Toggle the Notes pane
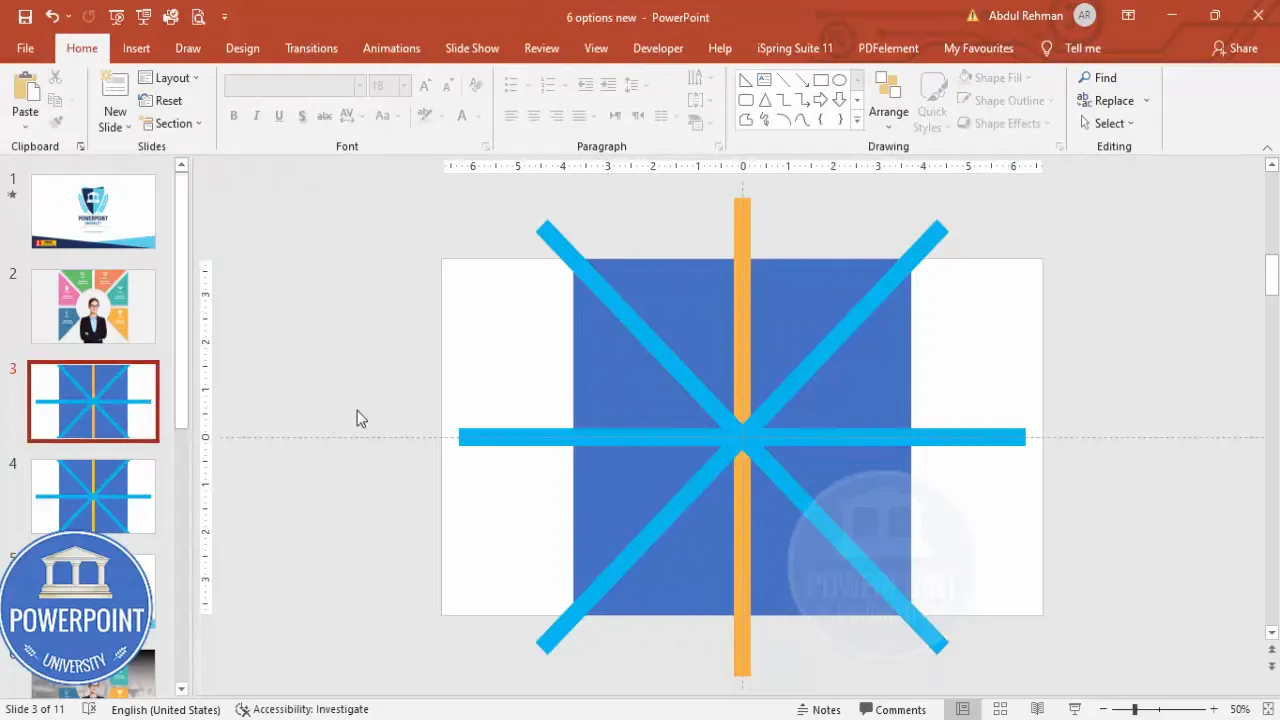 coord(818,709)
